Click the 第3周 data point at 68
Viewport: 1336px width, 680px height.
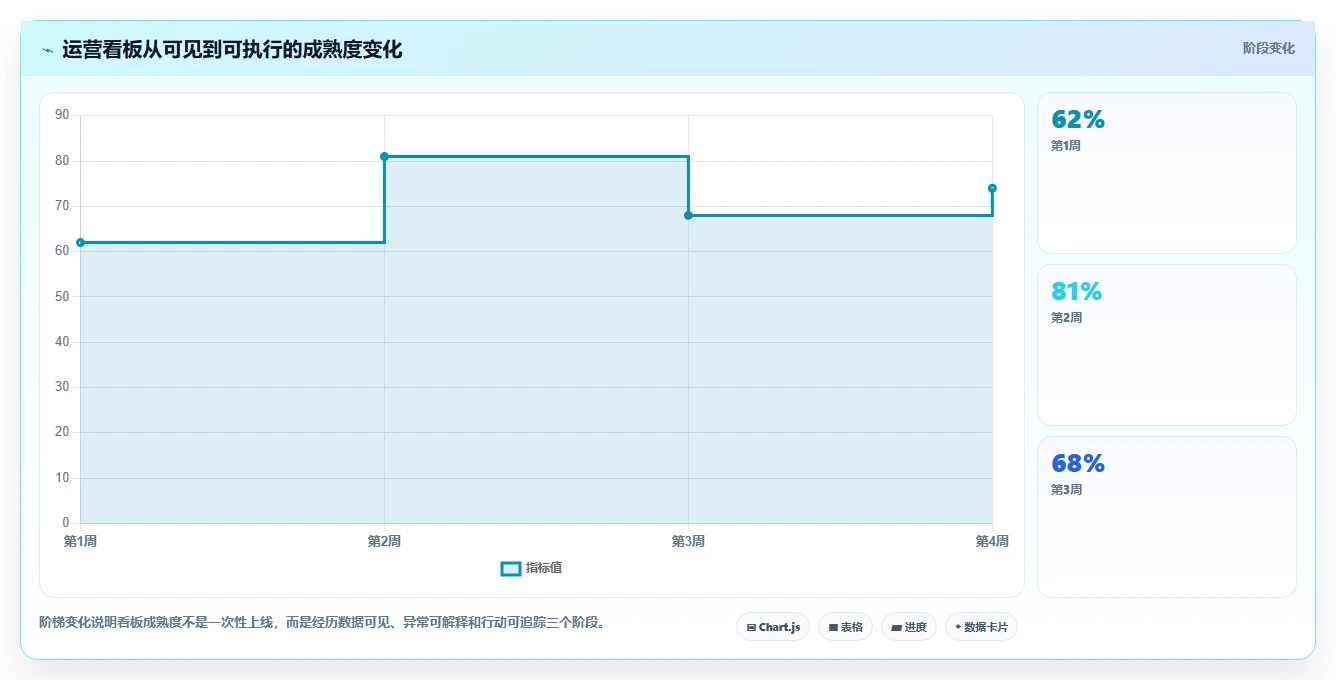coord(688,215)
